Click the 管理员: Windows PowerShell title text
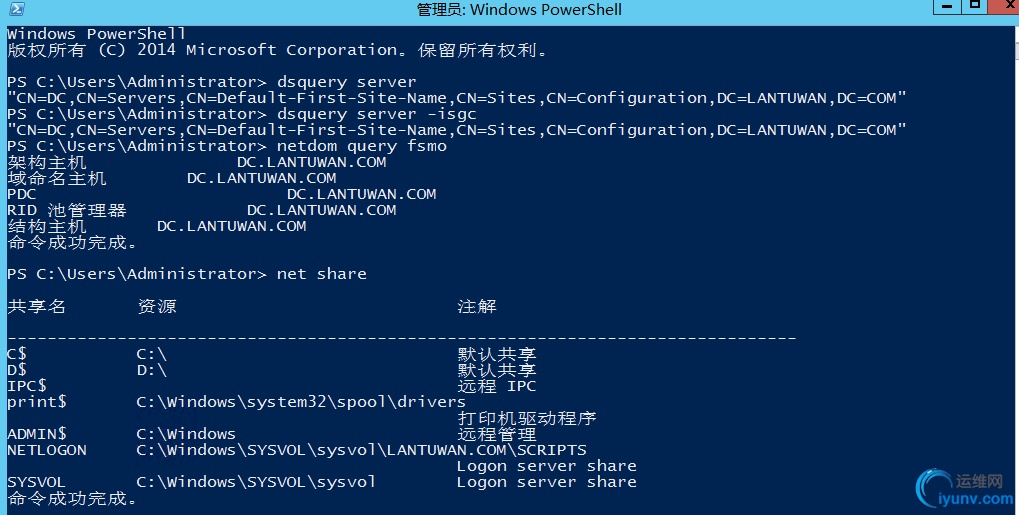 [x=519, y=10]
